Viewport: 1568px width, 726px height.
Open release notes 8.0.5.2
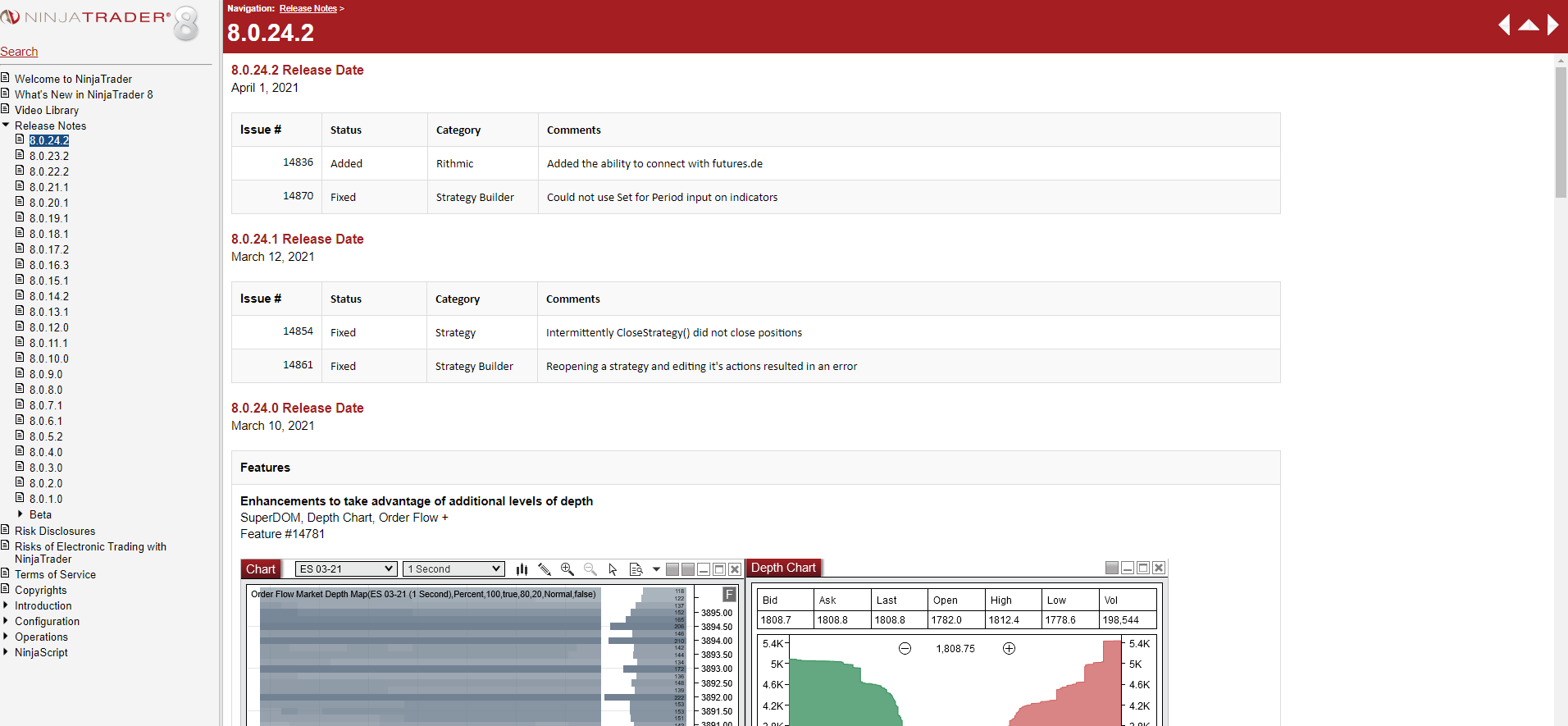[x=46, y=436]
